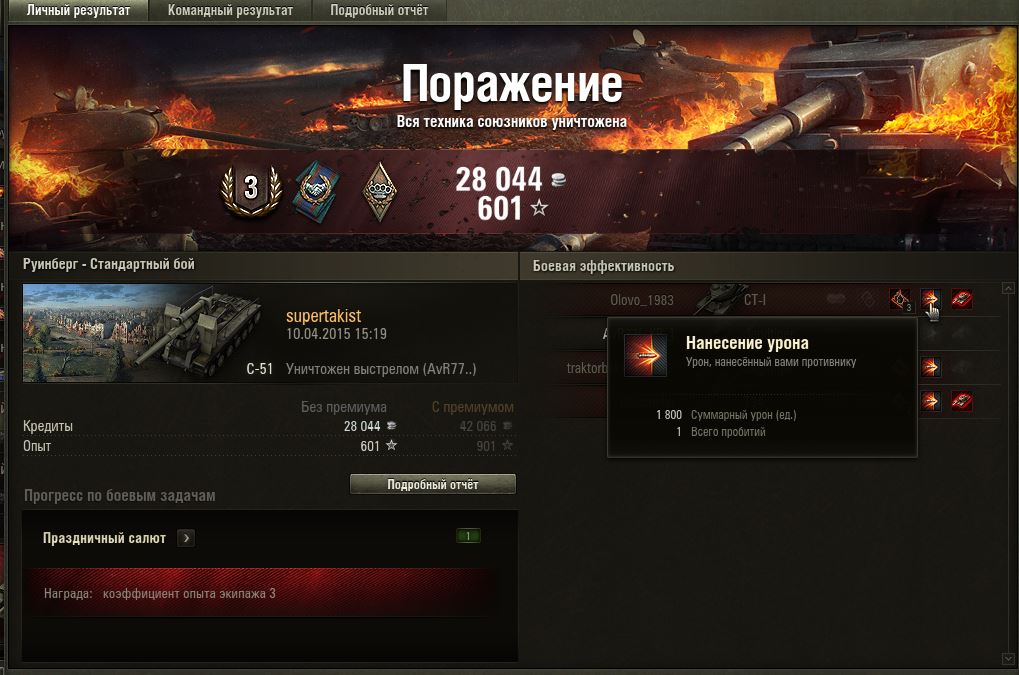Click the large damage icon in the tooltip
The height and width of the screenshot is (675, 1019).
click(645, 355)
